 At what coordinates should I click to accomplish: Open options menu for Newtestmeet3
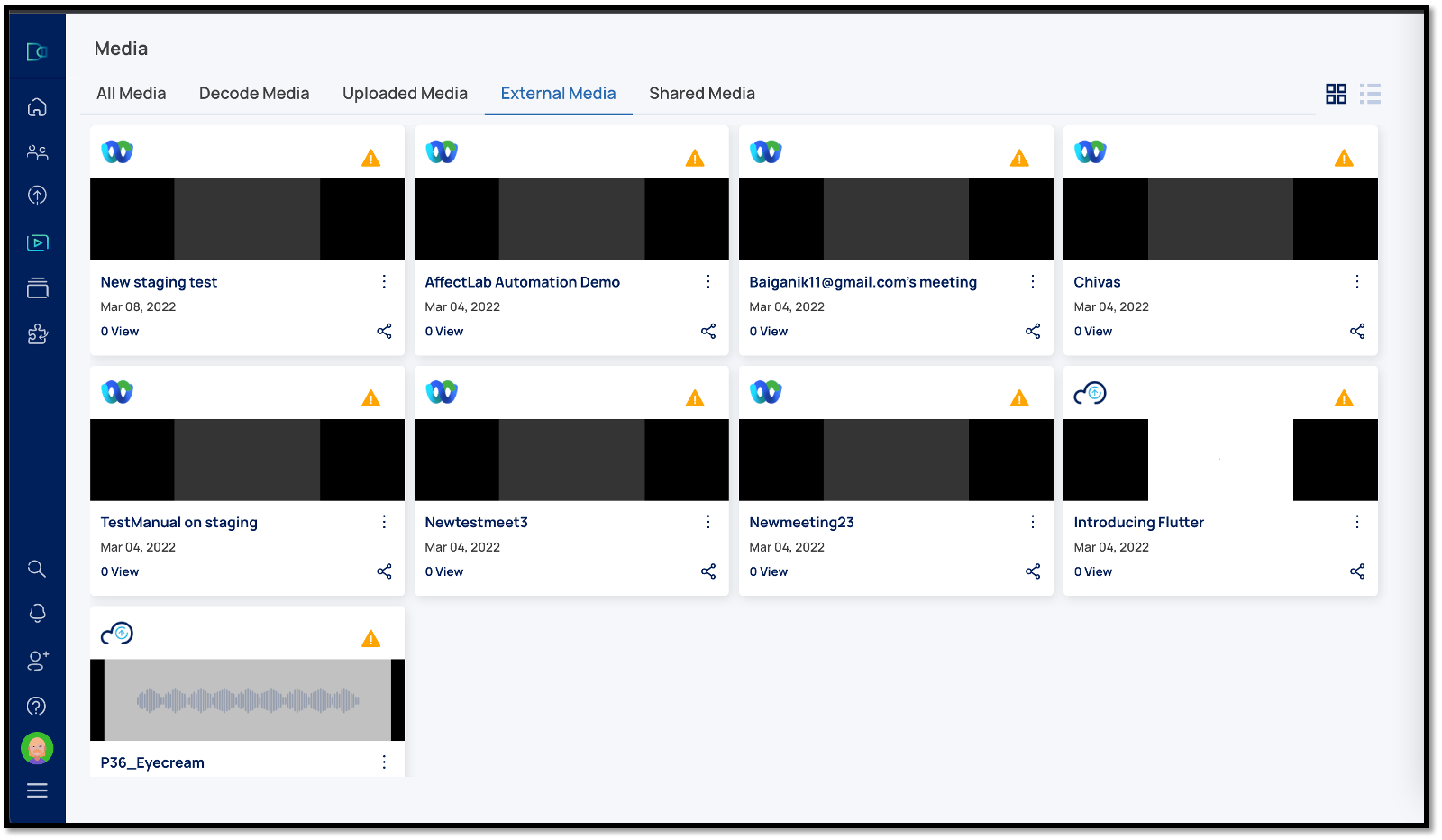tap(708, 522)
